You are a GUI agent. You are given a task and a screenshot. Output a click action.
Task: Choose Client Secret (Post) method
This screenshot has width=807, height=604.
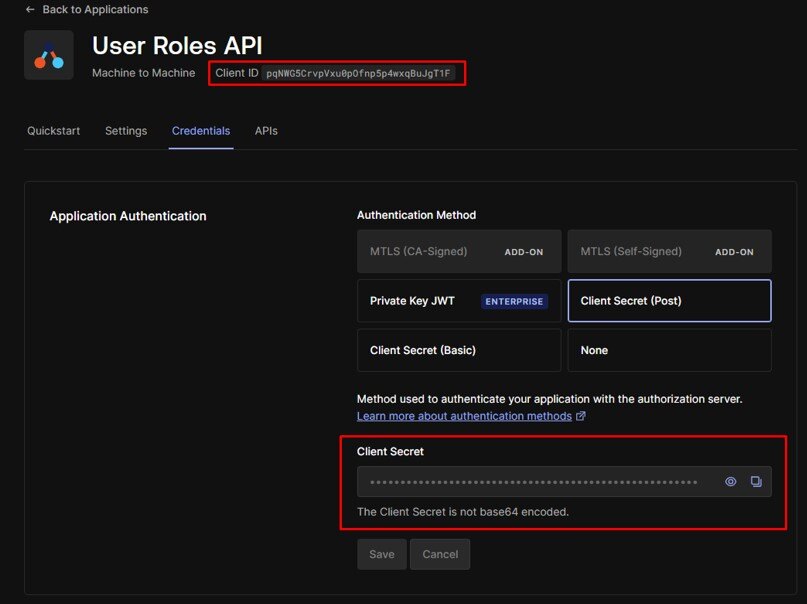670,301
